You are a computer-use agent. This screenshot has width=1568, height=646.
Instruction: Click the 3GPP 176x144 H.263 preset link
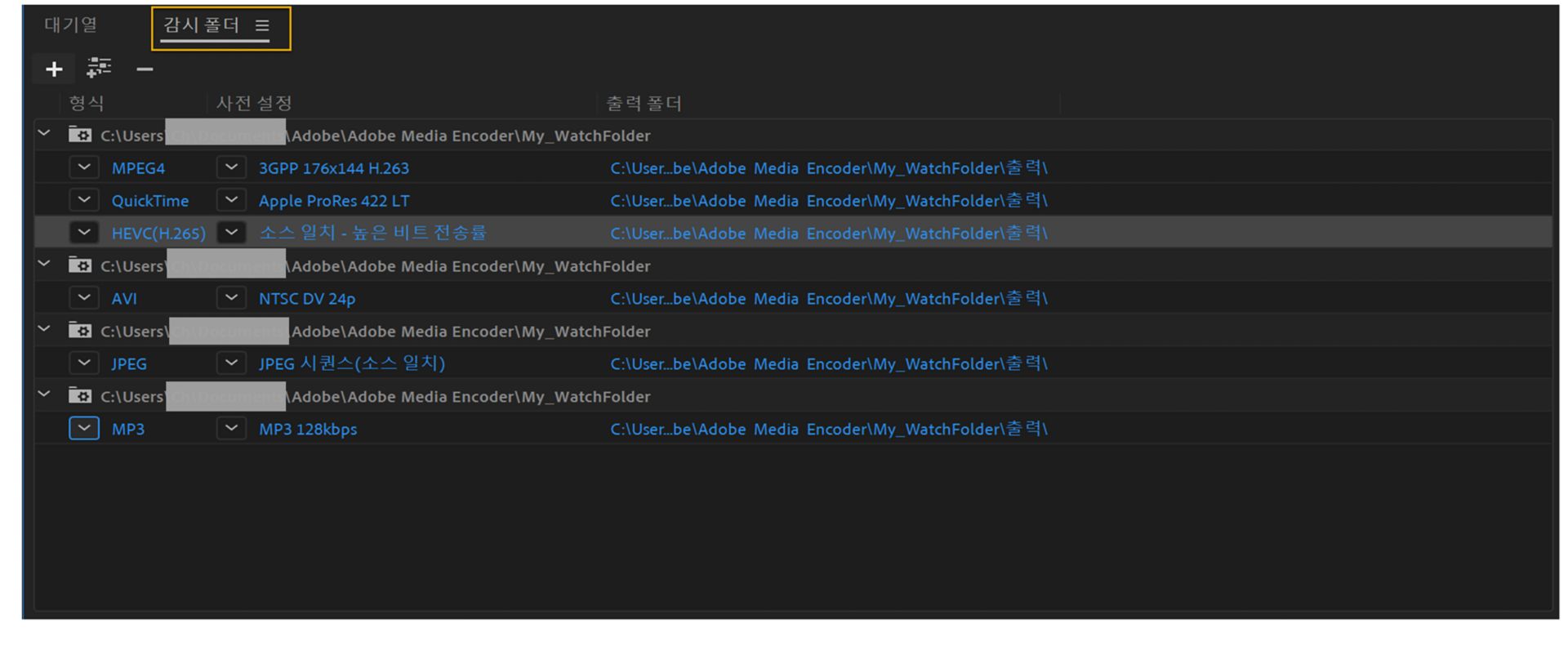click(333, 168)
